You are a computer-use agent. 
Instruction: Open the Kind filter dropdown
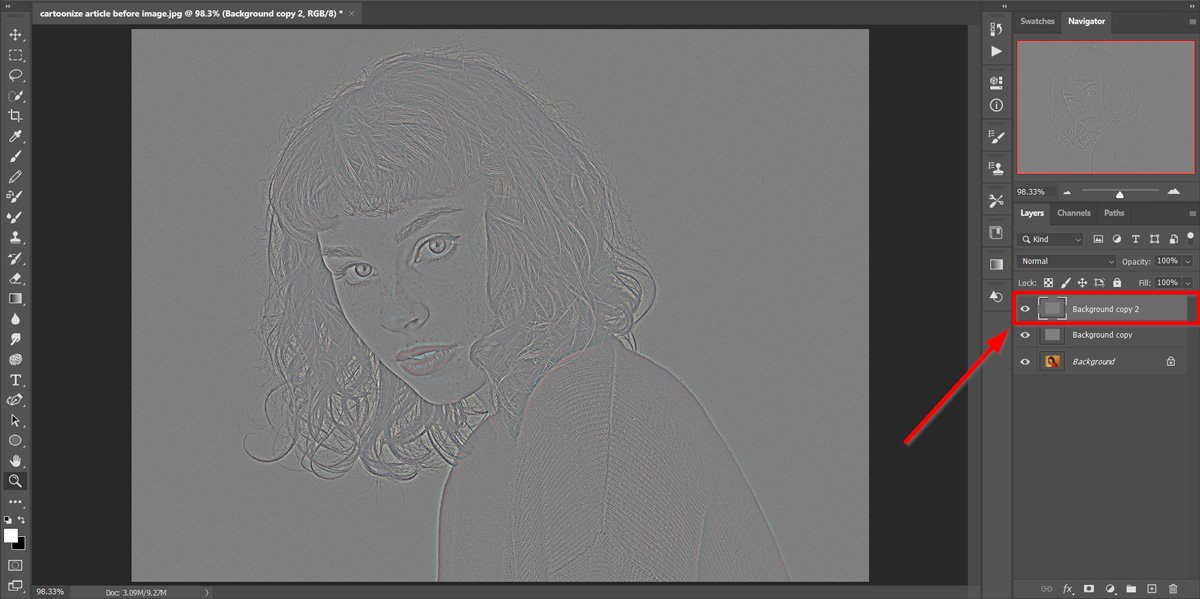[x=1050, y=239]
